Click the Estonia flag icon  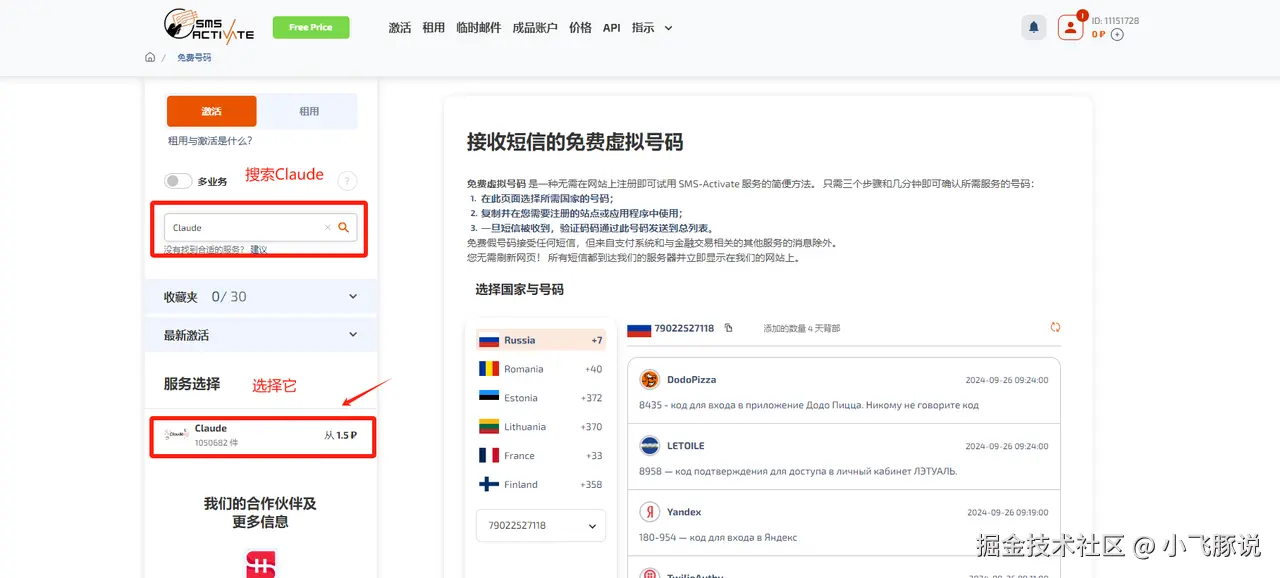(x=489, y=398)
